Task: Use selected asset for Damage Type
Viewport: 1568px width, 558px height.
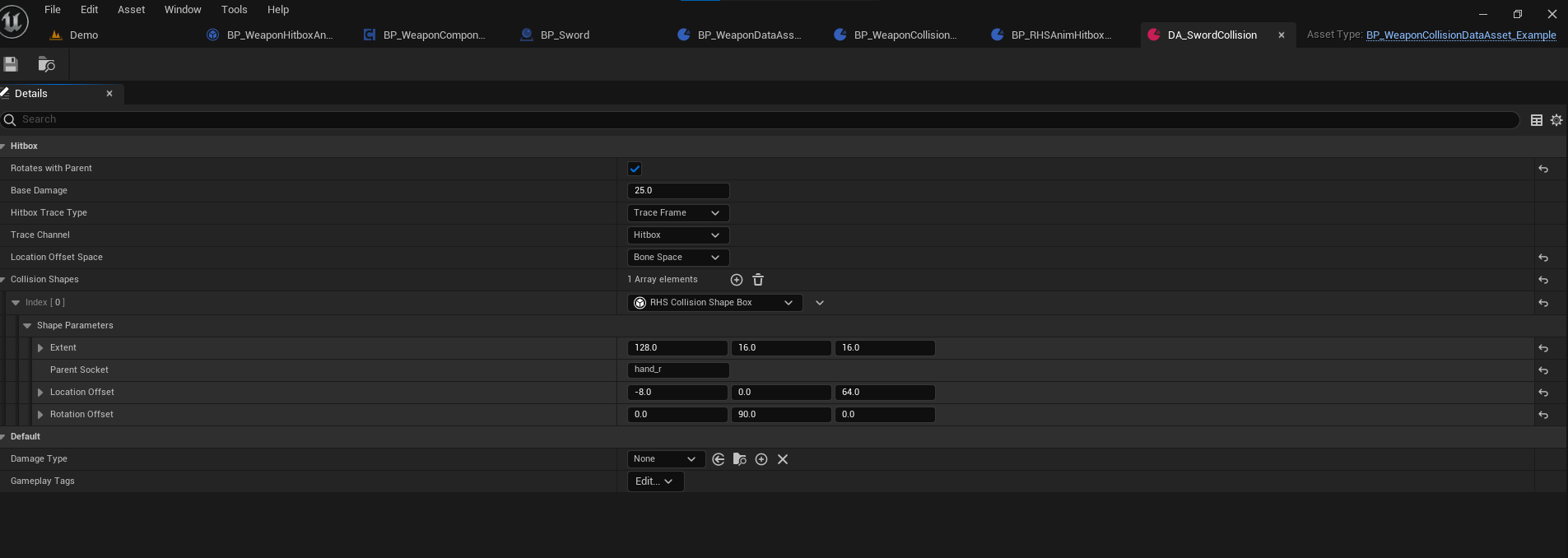Action: pyautogui.click(x=719, y=459)
